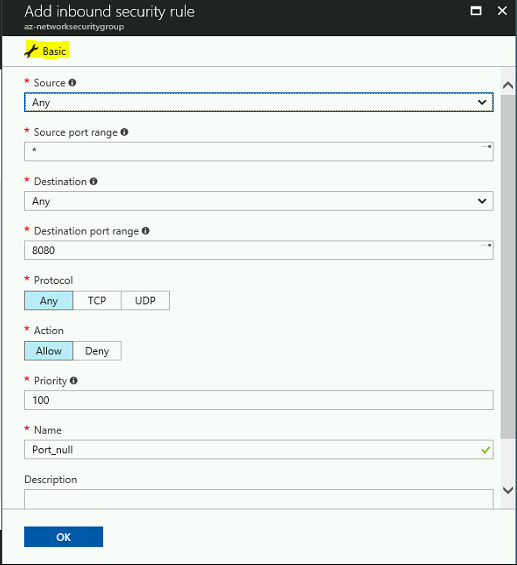The height and width of the screenshot is (565, 517).
Task: Choose the Deny action
Action: coord(97,351)
